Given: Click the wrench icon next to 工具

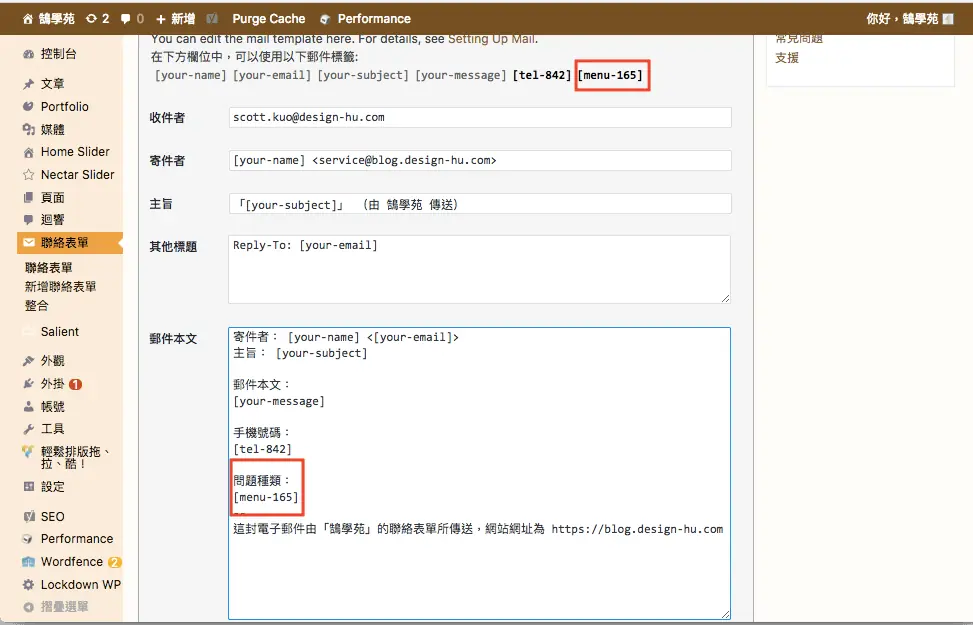Looking at the screenshot, I should pyautogui.click(x=29, y=429).
